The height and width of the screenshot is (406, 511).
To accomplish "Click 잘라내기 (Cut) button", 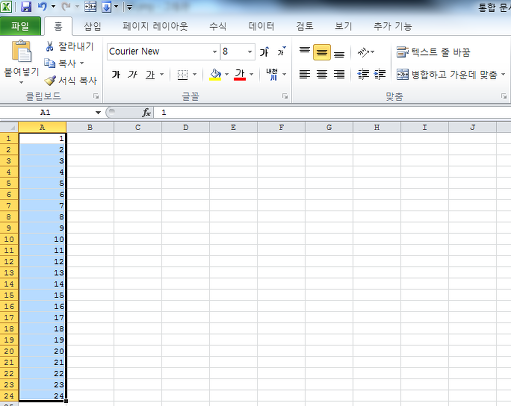I will 69,46.
